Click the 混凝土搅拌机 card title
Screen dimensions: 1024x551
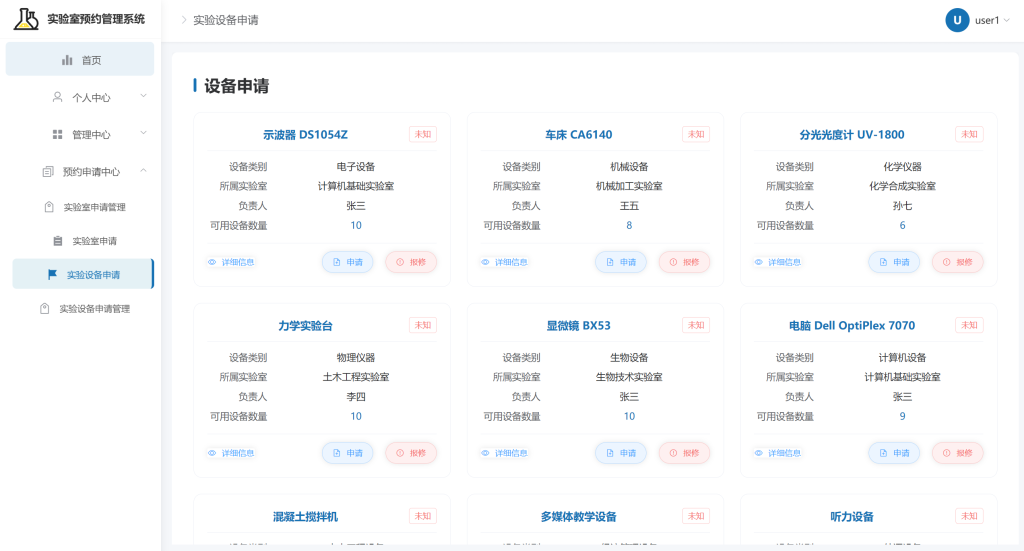305,516
